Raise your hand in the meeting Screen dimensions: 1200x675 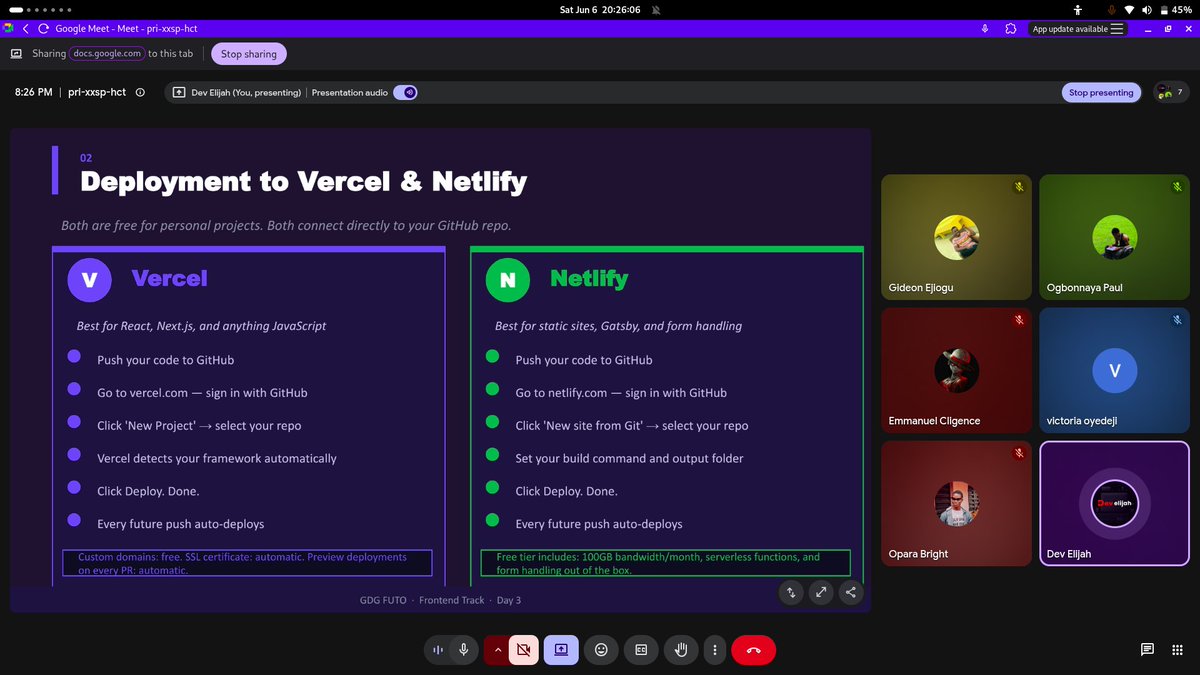coord(681,650)
